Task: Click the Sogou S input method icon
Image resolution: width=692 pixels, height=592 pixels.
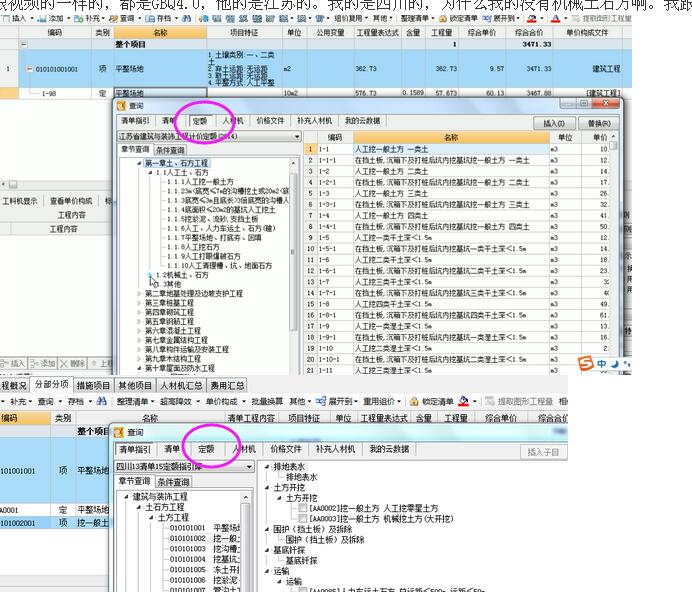Action: pyautogui.click(x=586, y=363)
